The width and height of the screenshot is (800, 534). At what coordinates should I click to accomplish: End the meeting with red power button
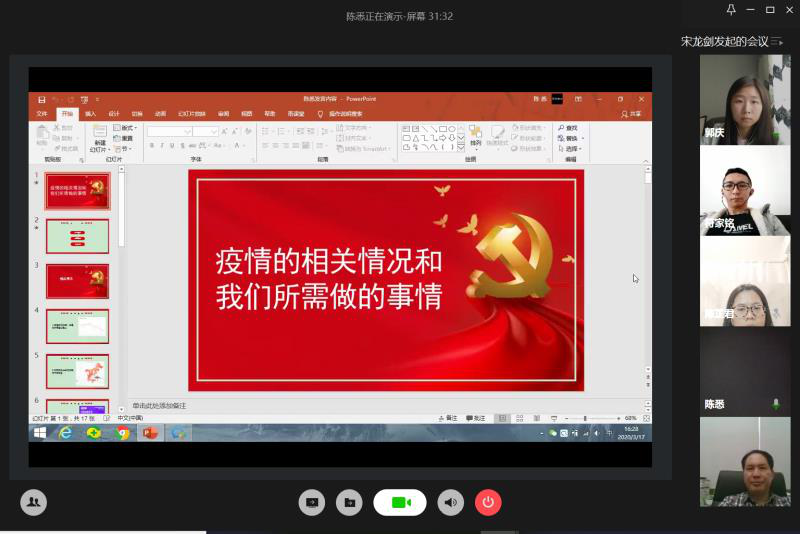[488, 502]
